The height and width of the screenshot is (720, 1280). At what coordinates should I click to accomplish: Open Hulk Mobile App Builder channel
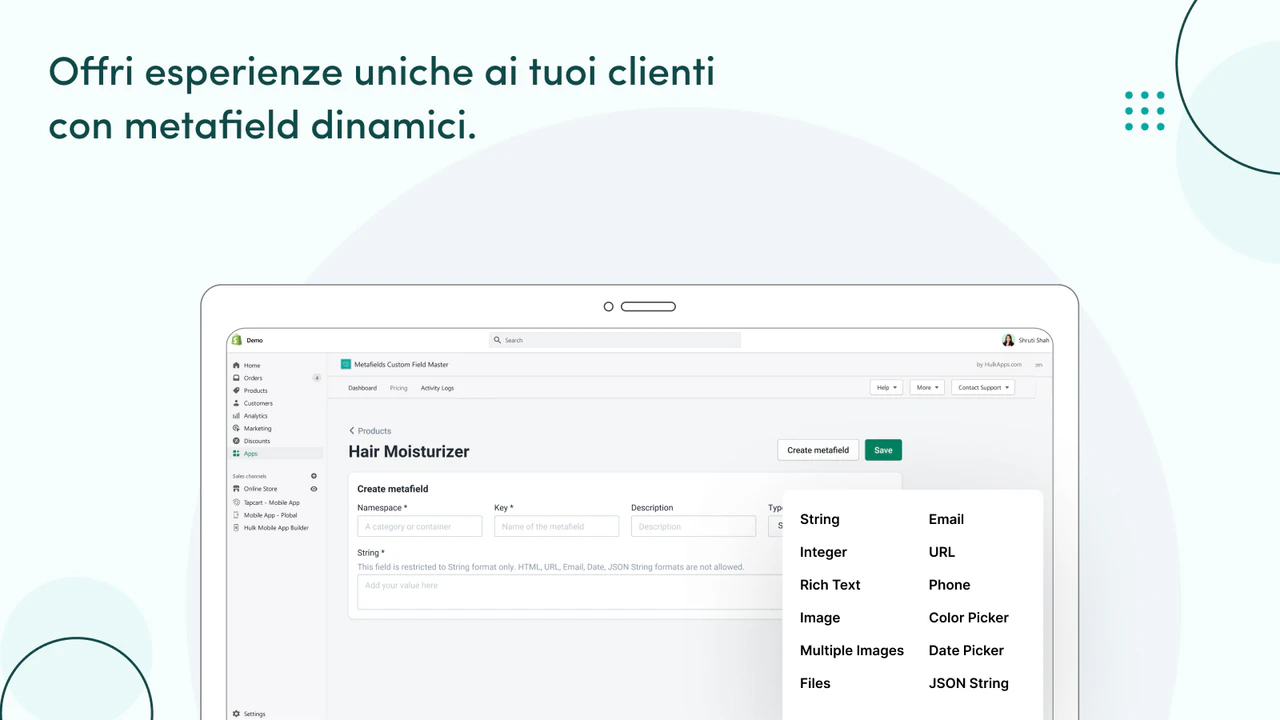(x=275, y=527)
